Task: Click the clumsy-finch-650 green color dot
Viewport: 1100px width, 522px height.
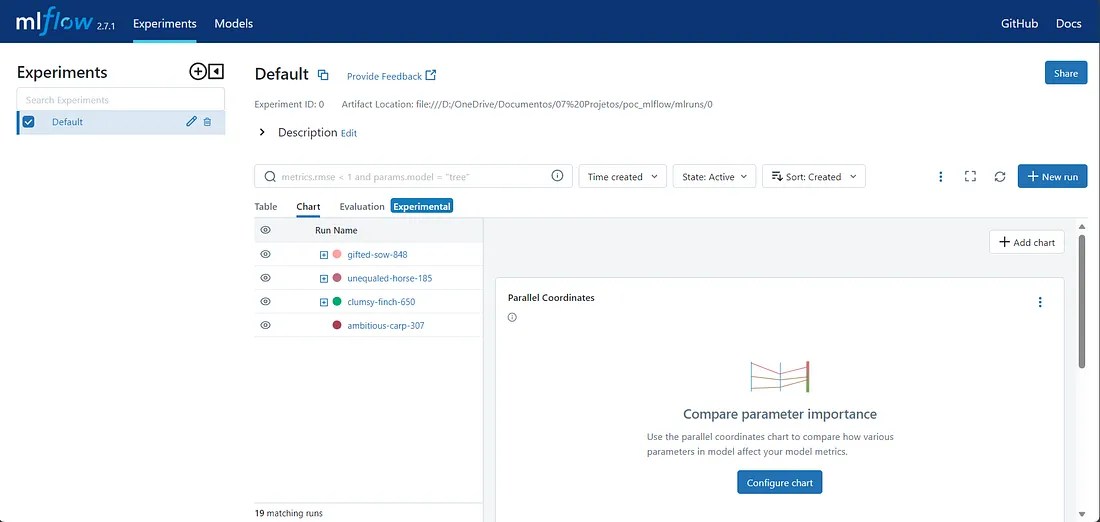Action: [337, 302]
